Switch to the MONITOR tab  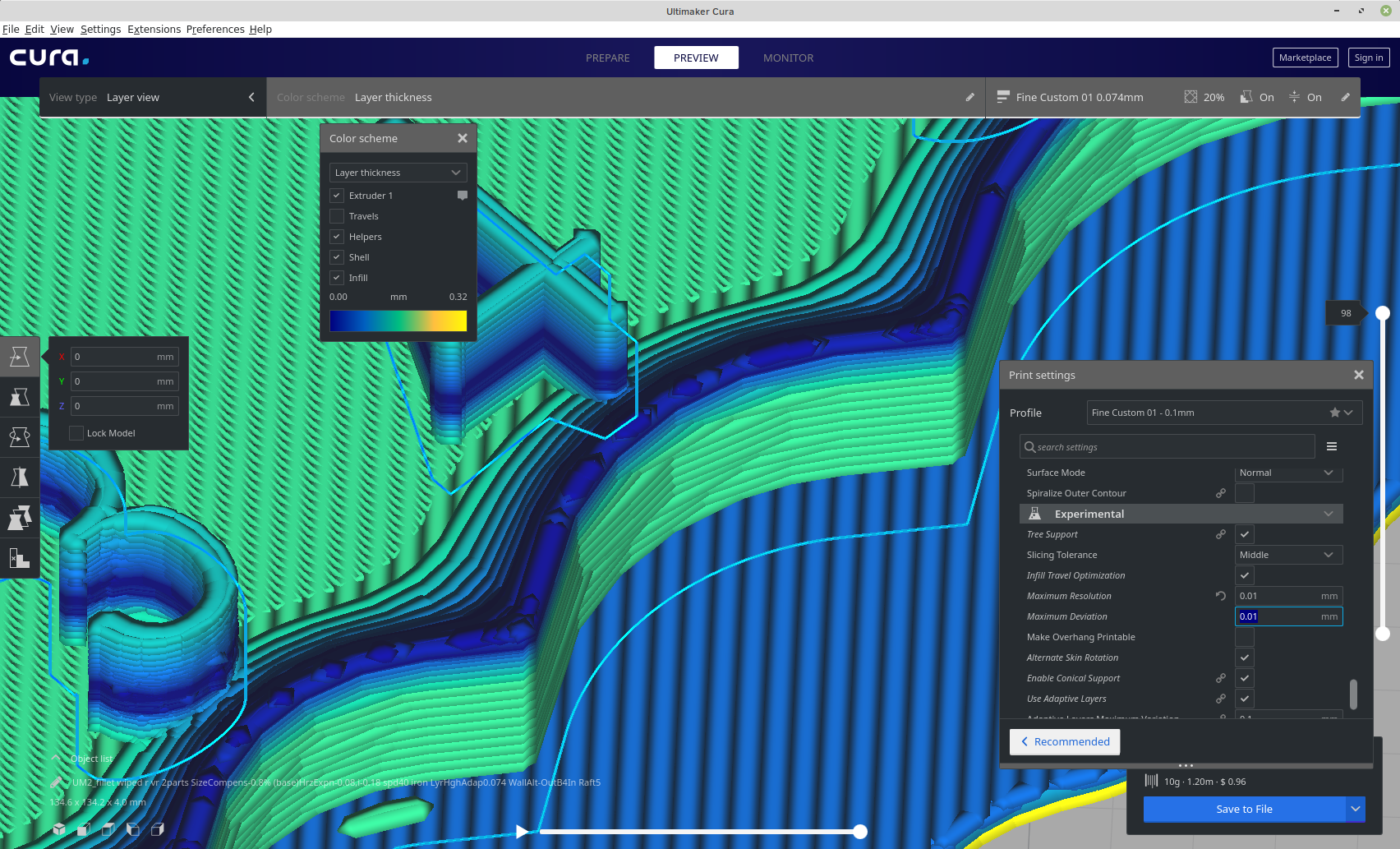pyautogui.click(x=788, y=58)
